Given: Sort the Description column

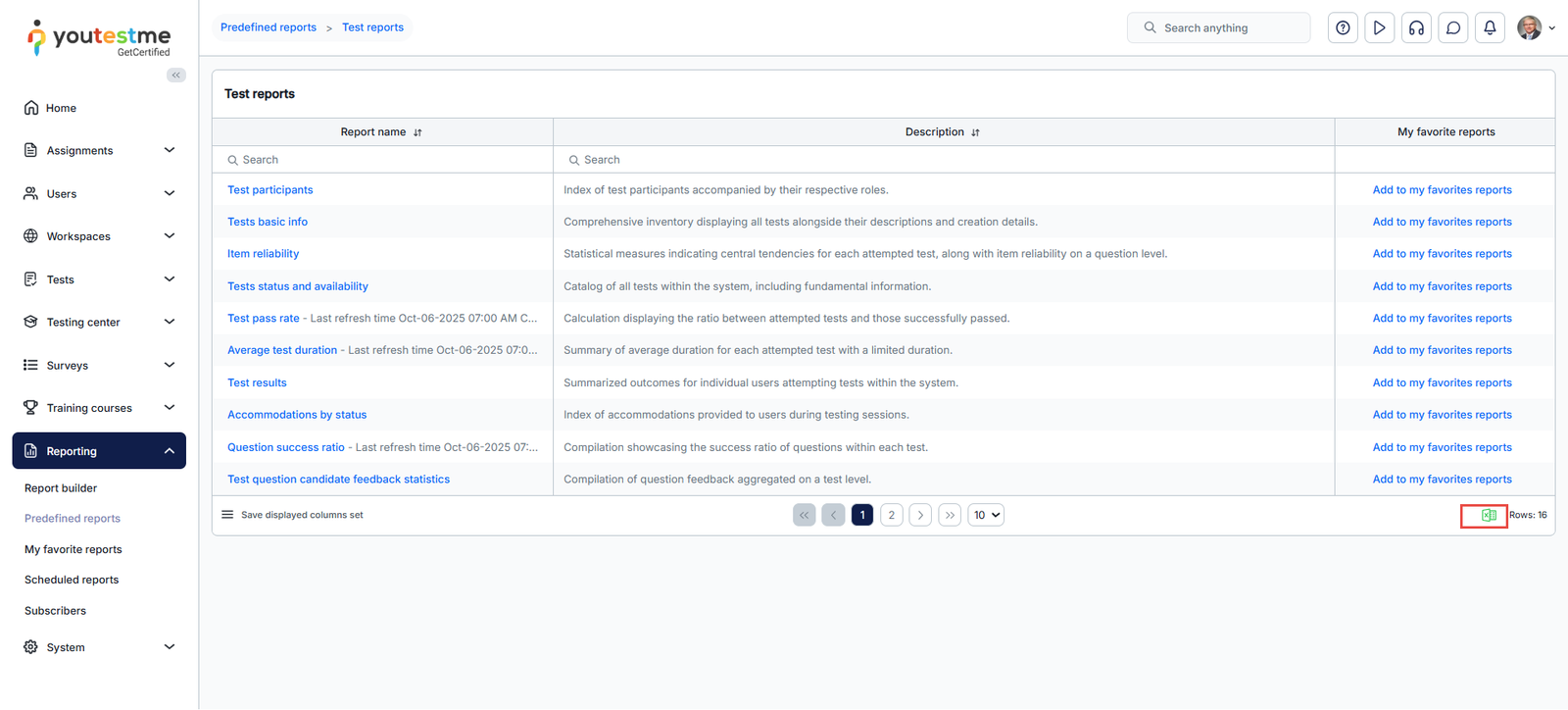Looking at the screenshot, I should pos(975,132).
